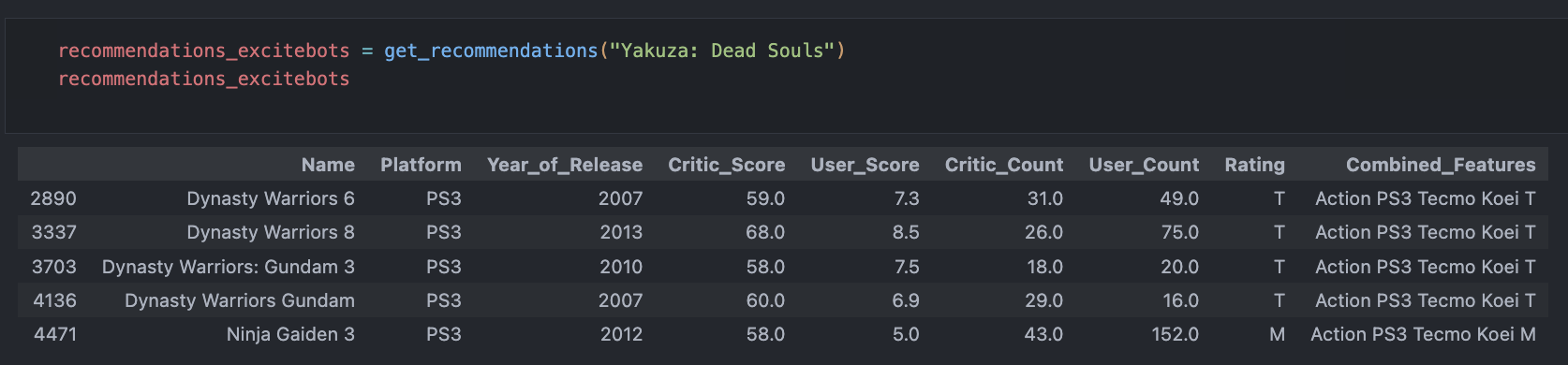
Task: Click the Critic_Score column header
Action: click(x=726, y=165)
